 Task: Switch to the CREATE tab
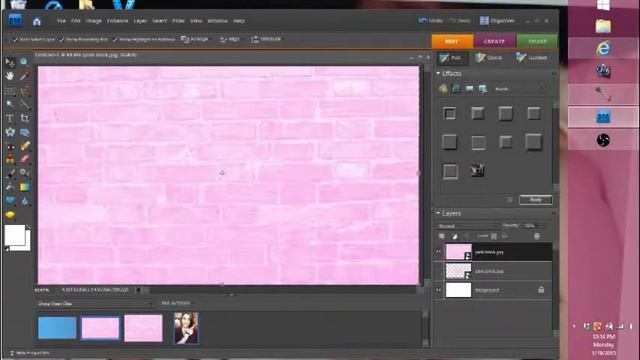pyautogui.click(x=494, y=41)
